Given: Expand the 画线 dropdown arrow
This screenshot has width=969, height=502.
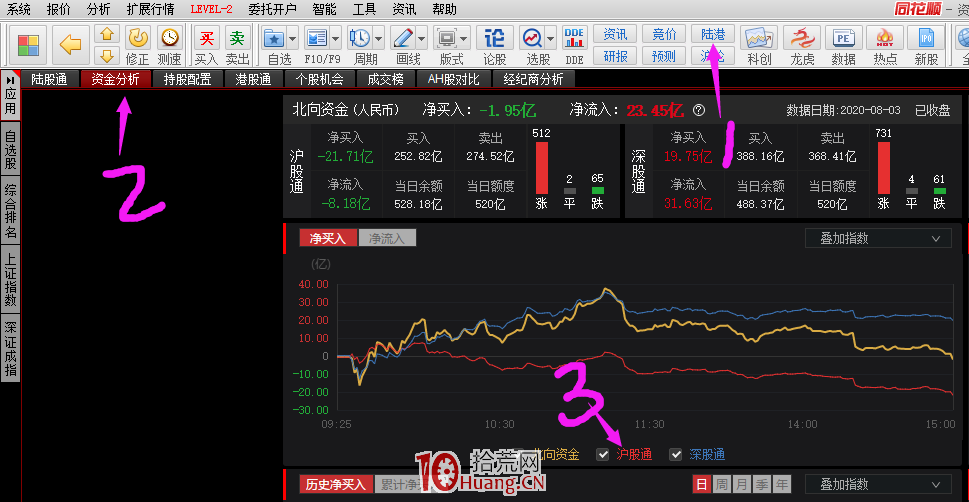Looking at the screenshot, I should pyautogui.click(x=421, y=38).
